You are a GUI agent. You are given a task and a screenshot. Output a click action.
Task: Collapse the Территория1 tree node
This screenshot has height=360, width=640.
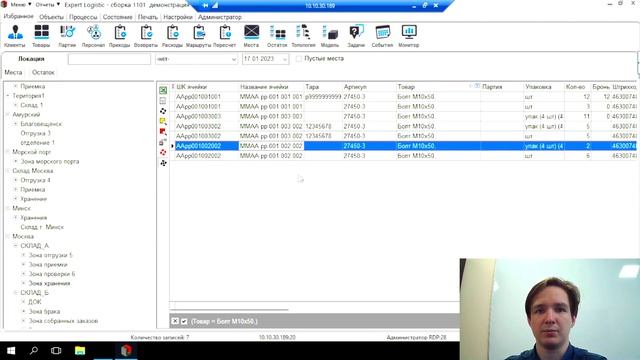point(8,96)
